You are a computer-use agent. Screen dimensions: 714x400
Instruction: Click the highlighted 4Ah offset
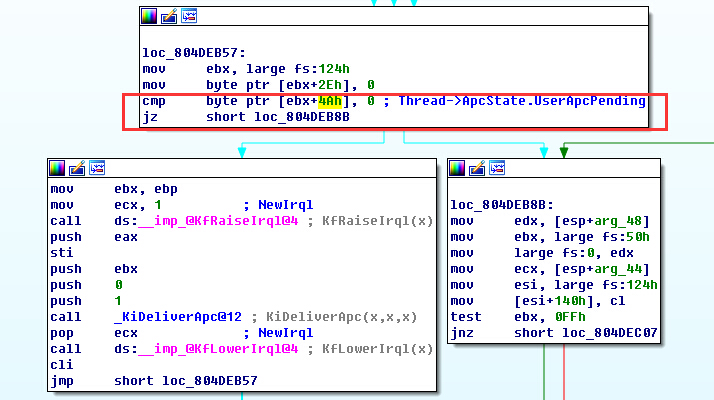(x=330, y=101)
